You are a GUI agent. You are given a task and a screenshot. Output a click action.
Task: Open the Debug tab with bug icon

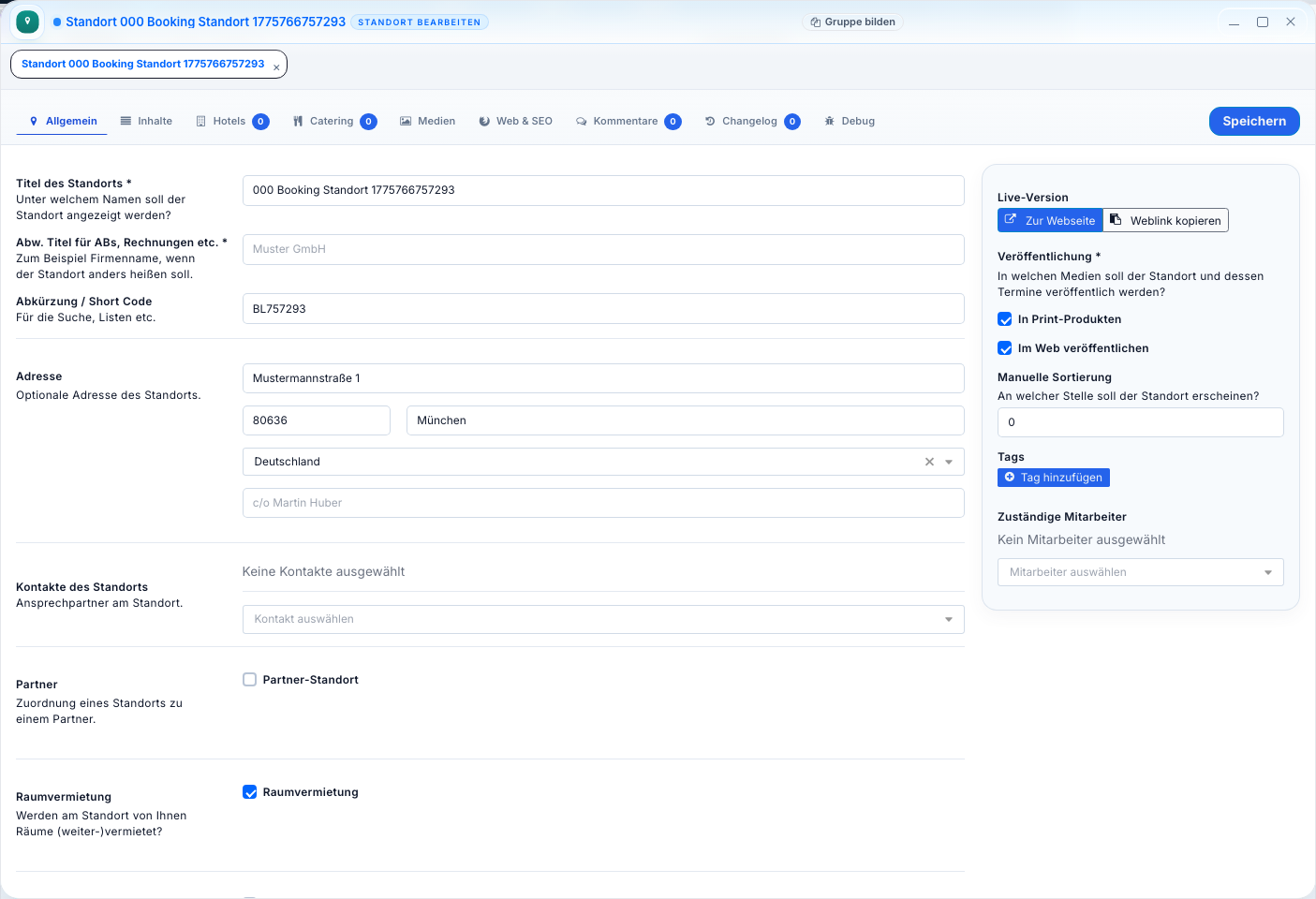click(x=849, y=121)
